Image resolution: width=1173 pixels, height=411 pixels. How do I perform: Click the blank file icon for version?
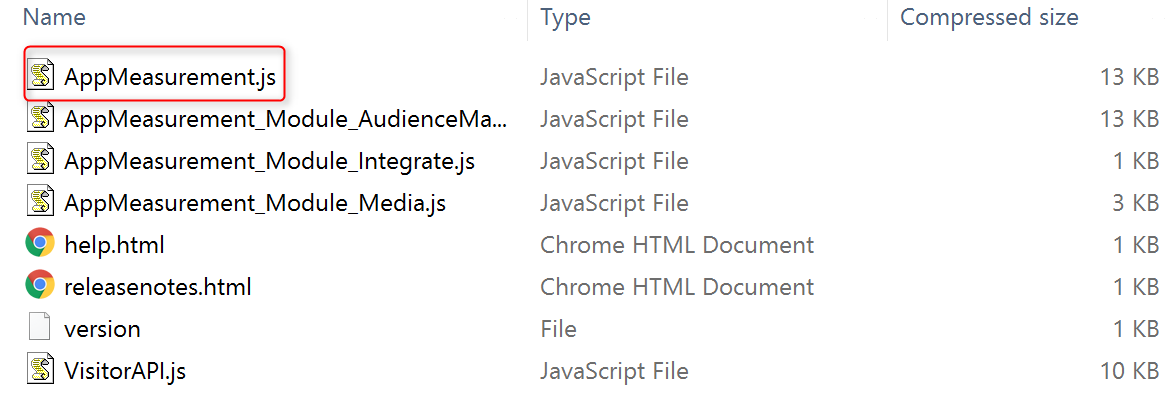pos(40,328)
